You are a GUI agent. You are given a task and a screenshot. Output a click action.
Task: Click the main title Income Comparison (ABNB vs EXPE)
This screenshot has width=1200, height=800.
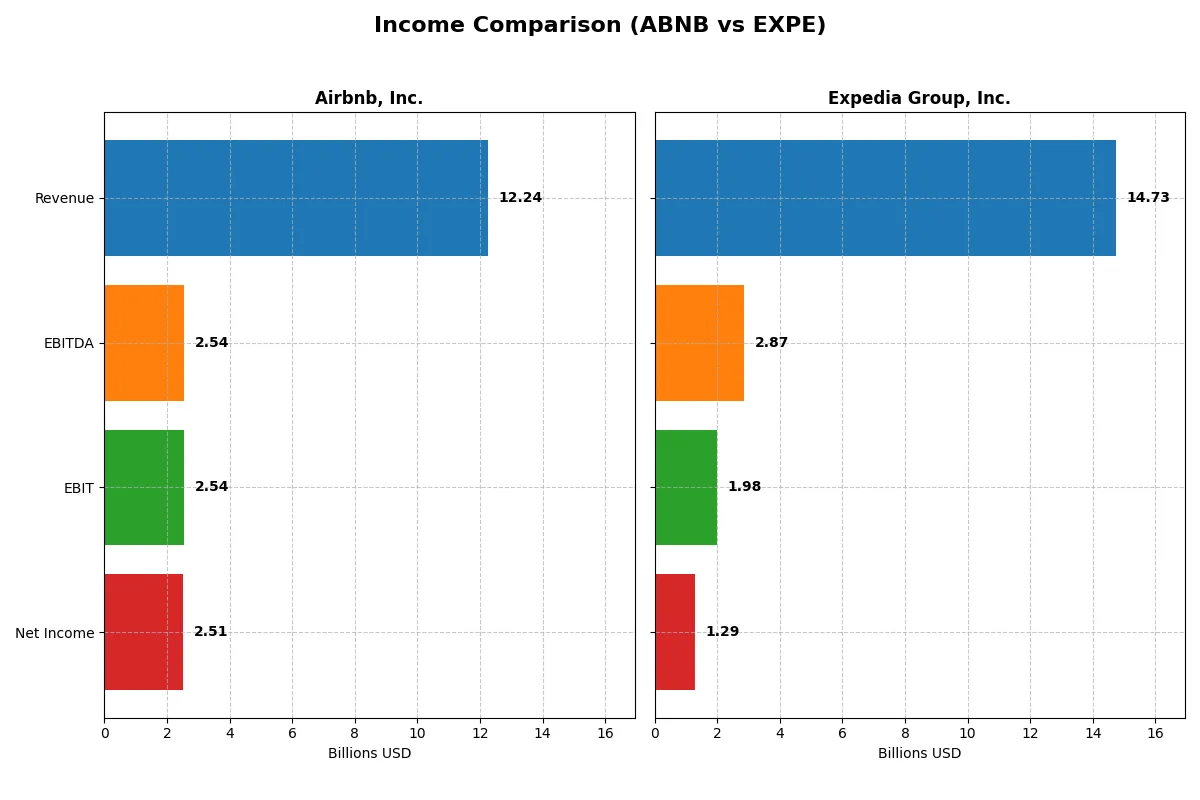pyautogui.click(x=599, y=25)
